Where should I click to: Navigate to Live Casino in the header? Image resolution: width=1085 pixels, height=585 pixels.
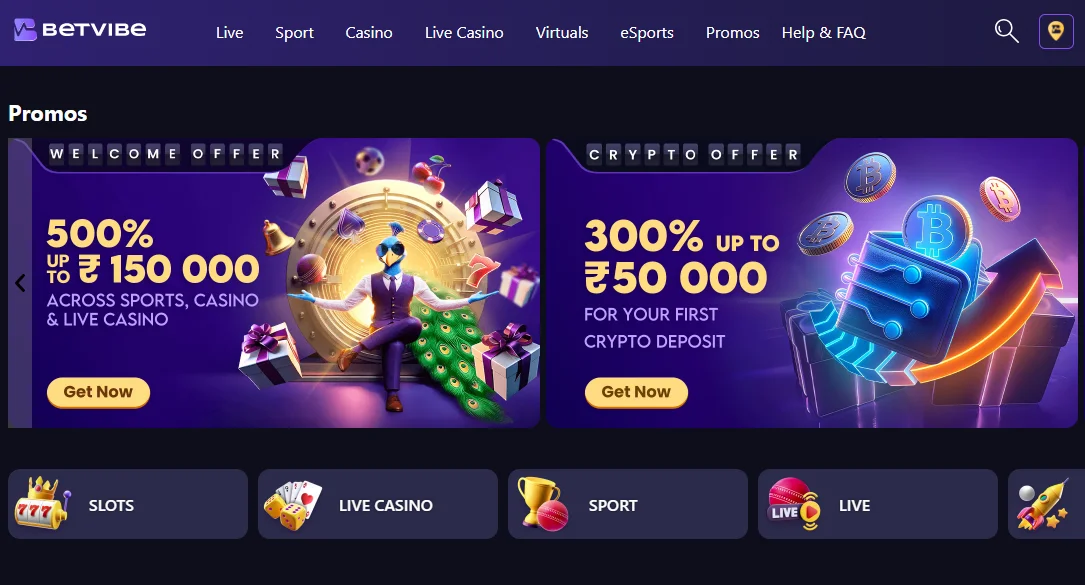(464, 33)
